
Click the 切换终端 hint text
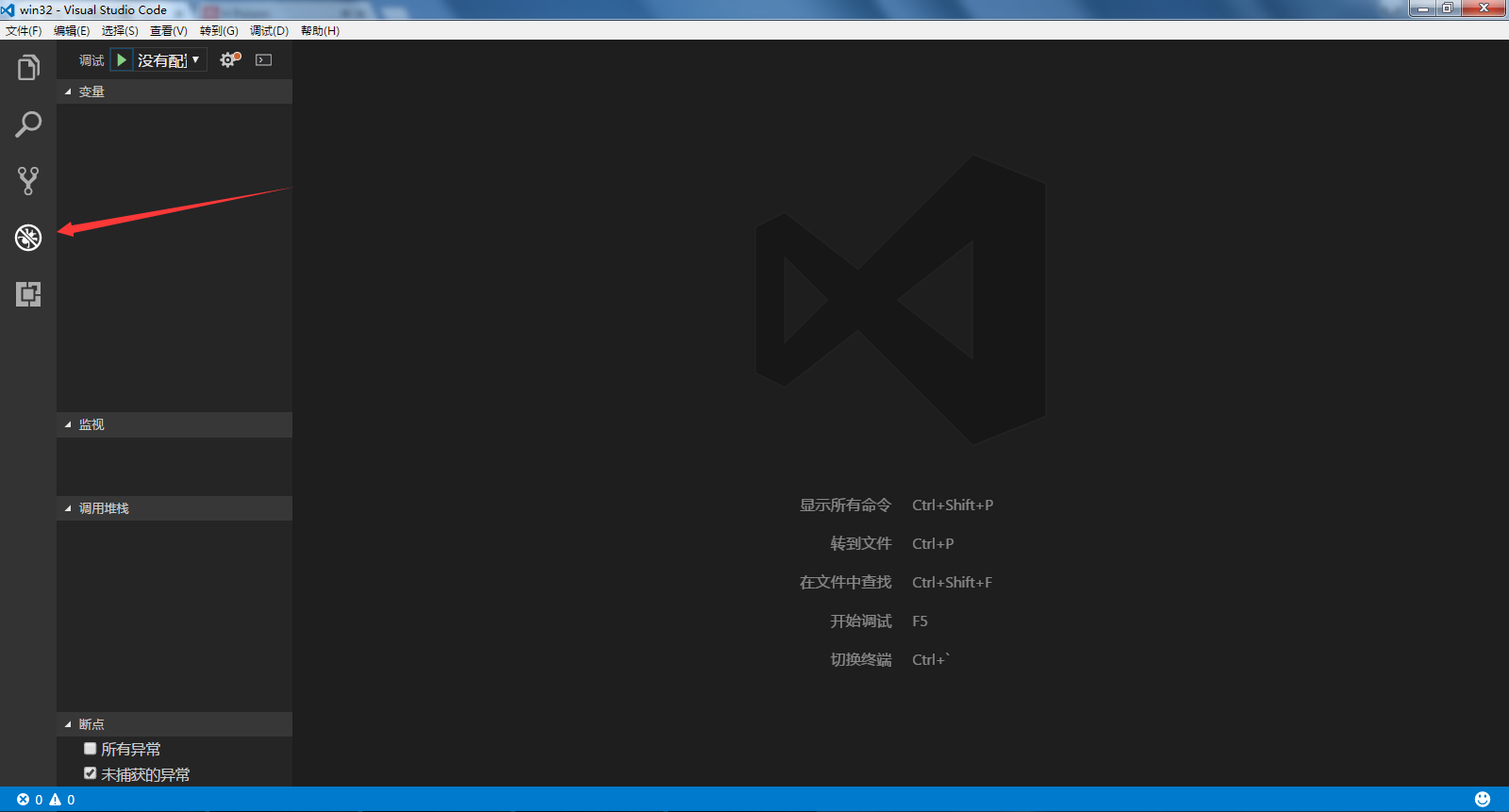click(x=860, y=660)
